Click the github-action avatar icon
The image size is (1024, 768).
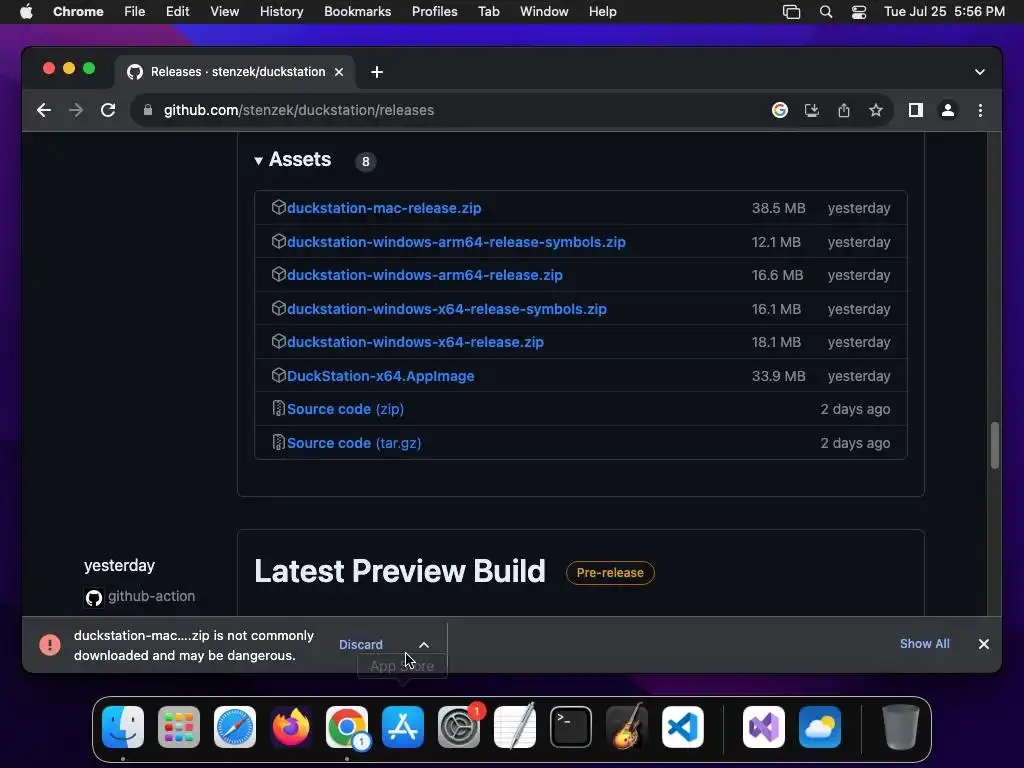pyautogui.click(x=94, y=598)
